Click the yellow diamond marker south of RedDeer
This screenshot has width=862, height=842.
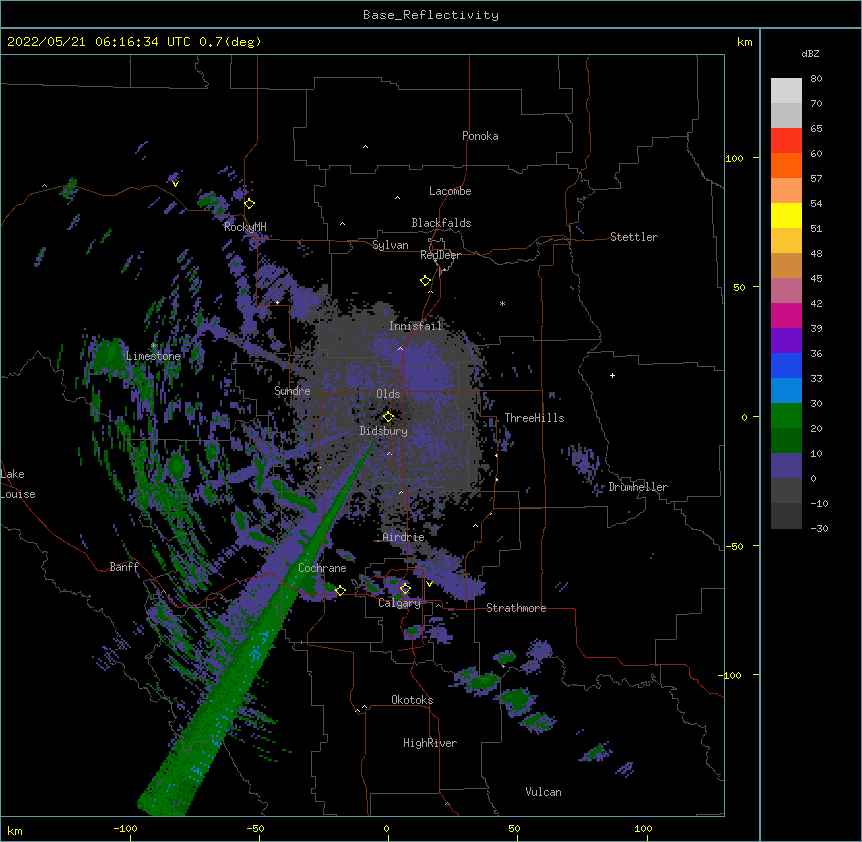pos(426,281)
